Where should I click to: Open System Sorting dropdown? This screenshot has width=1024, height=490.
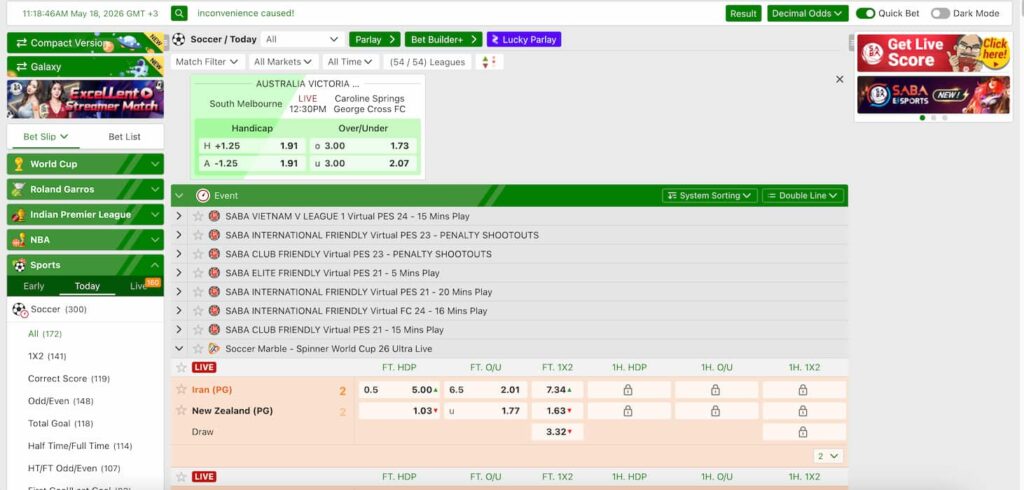(709, 195)
